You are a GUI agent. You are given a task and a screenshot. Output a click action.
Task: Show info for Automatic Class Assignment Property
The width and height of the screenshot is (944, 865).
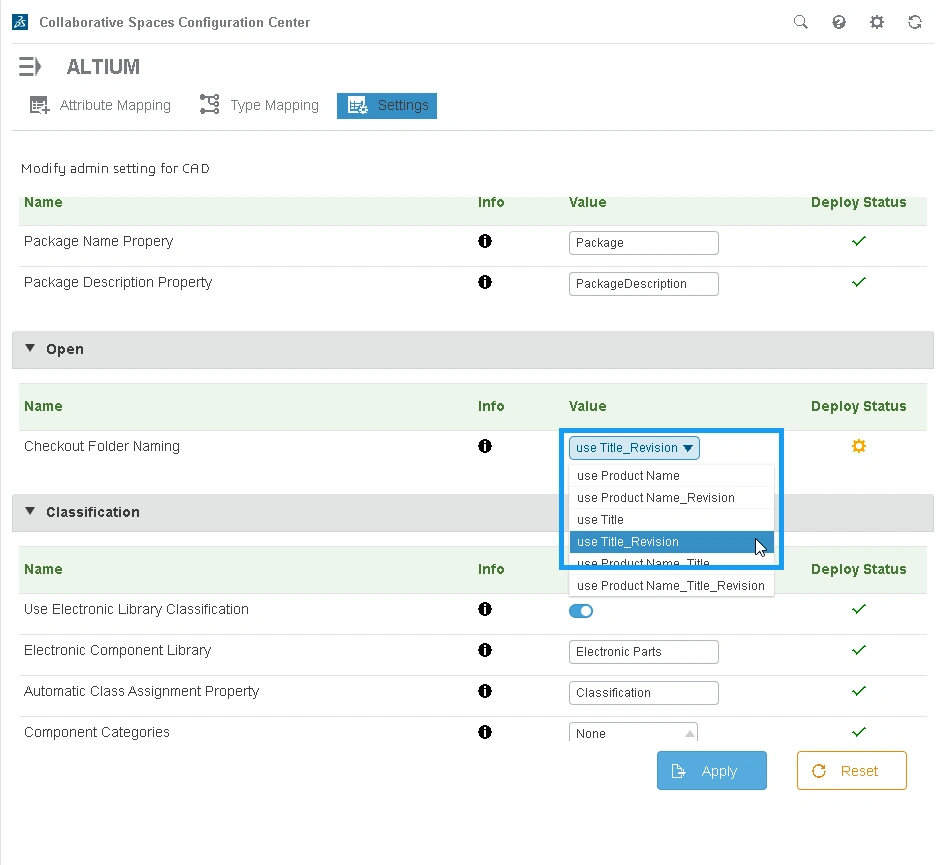click(x=485, y=691)
